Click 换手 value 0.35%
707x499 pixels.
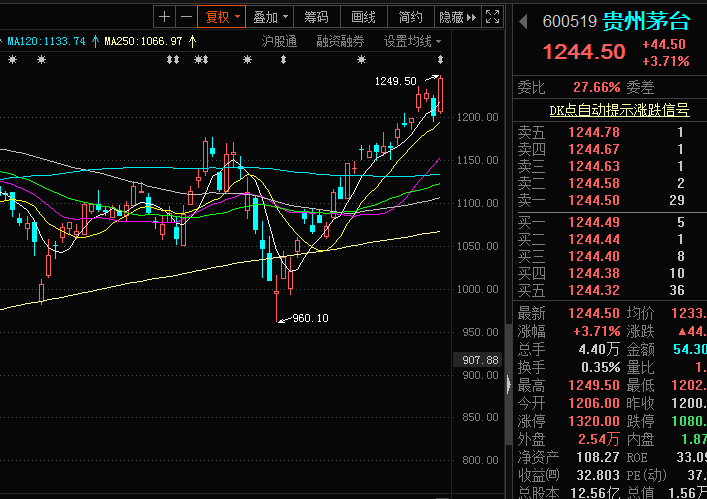pyautogui.click(x=601, y=367)
